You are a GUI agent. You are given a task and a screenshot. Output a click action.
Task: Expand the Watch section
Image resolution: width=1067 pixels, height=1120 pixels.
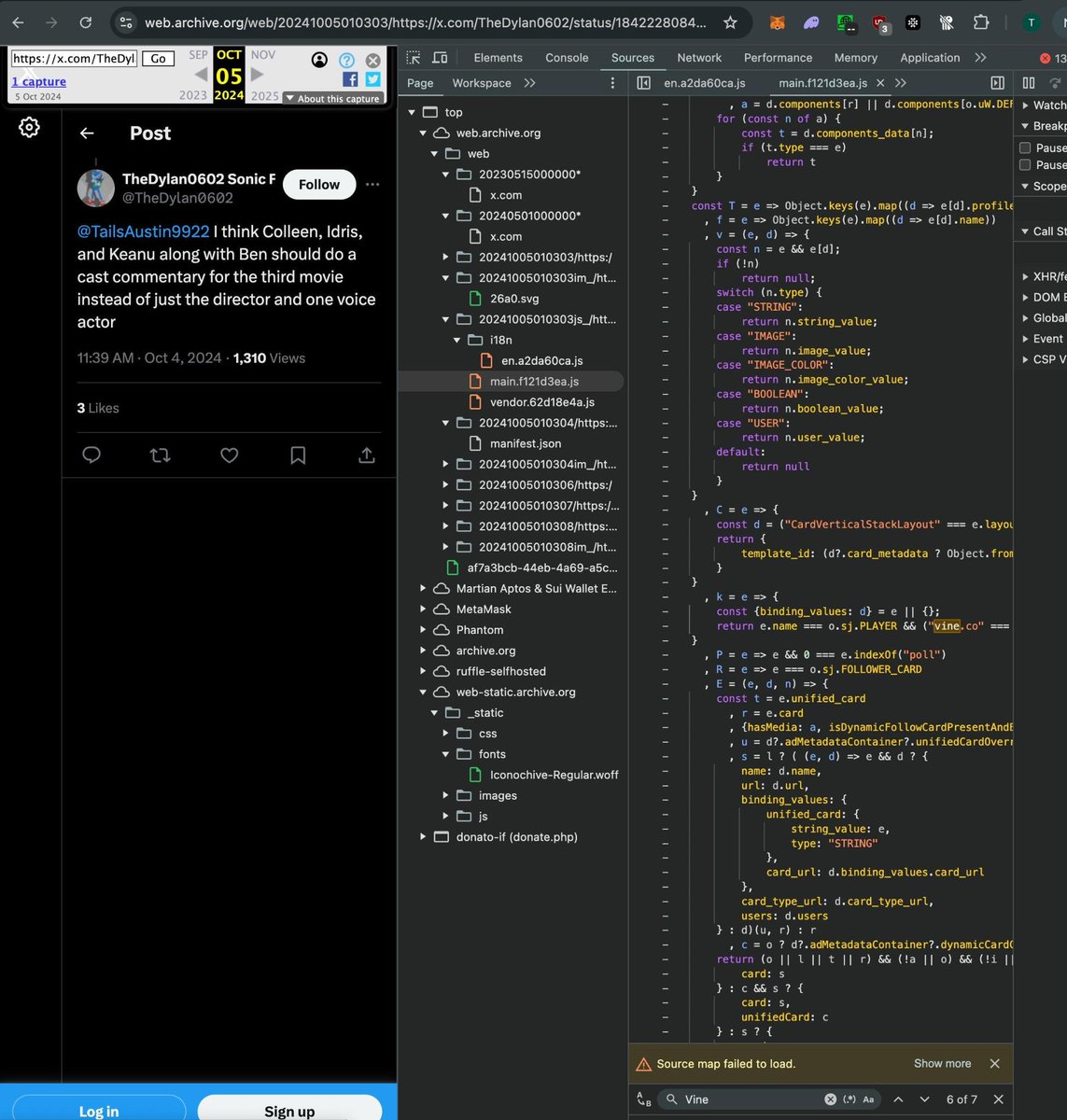(1025, 105)
